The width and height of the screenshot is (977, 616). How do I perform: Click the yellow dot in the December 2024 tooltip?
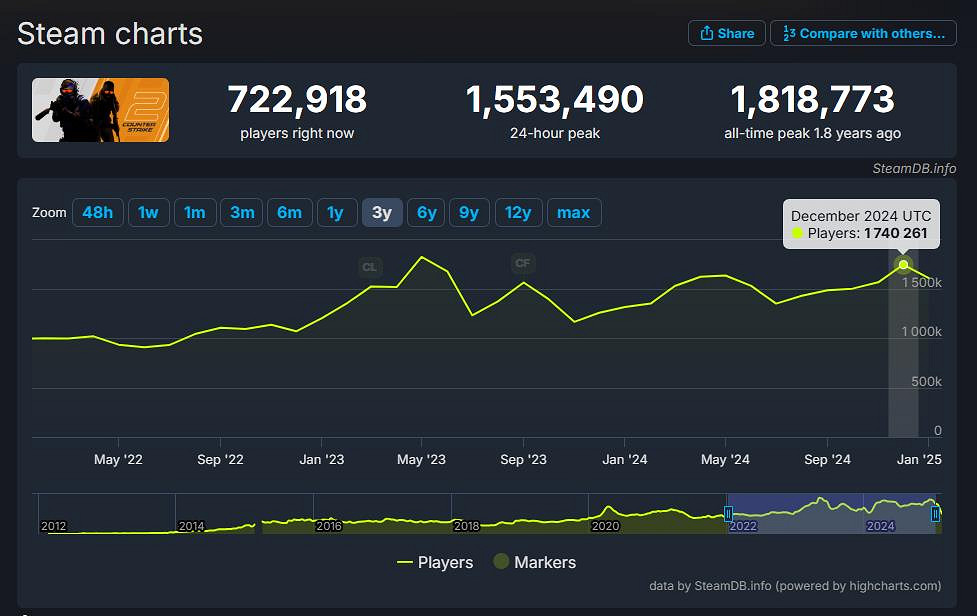click(x=797, y=232)
